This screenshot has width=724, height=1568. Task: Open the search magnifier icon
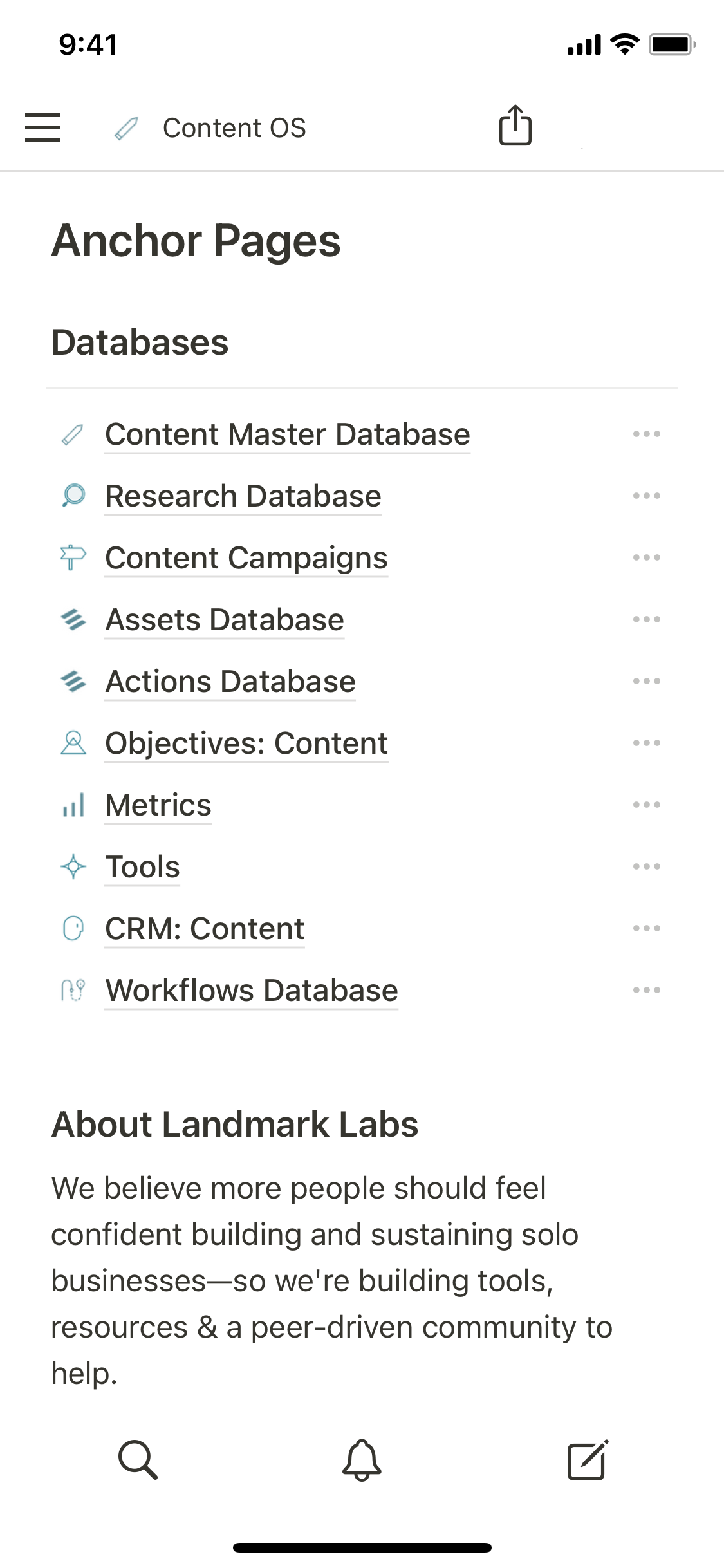138,1459
